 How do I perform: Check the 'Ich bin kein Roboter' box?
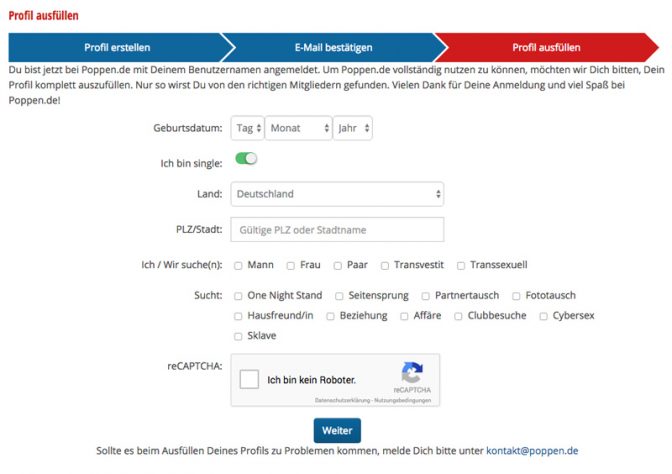(x=249, y=379)
